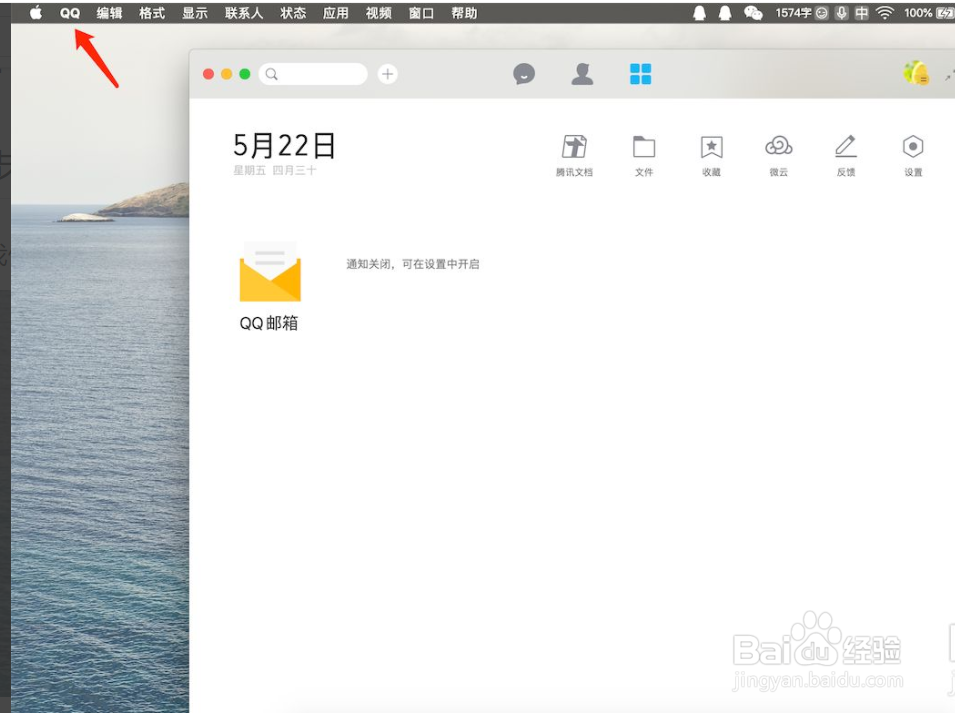Open the 格式 menu
955x713 pixels.
tap(152, 13)
